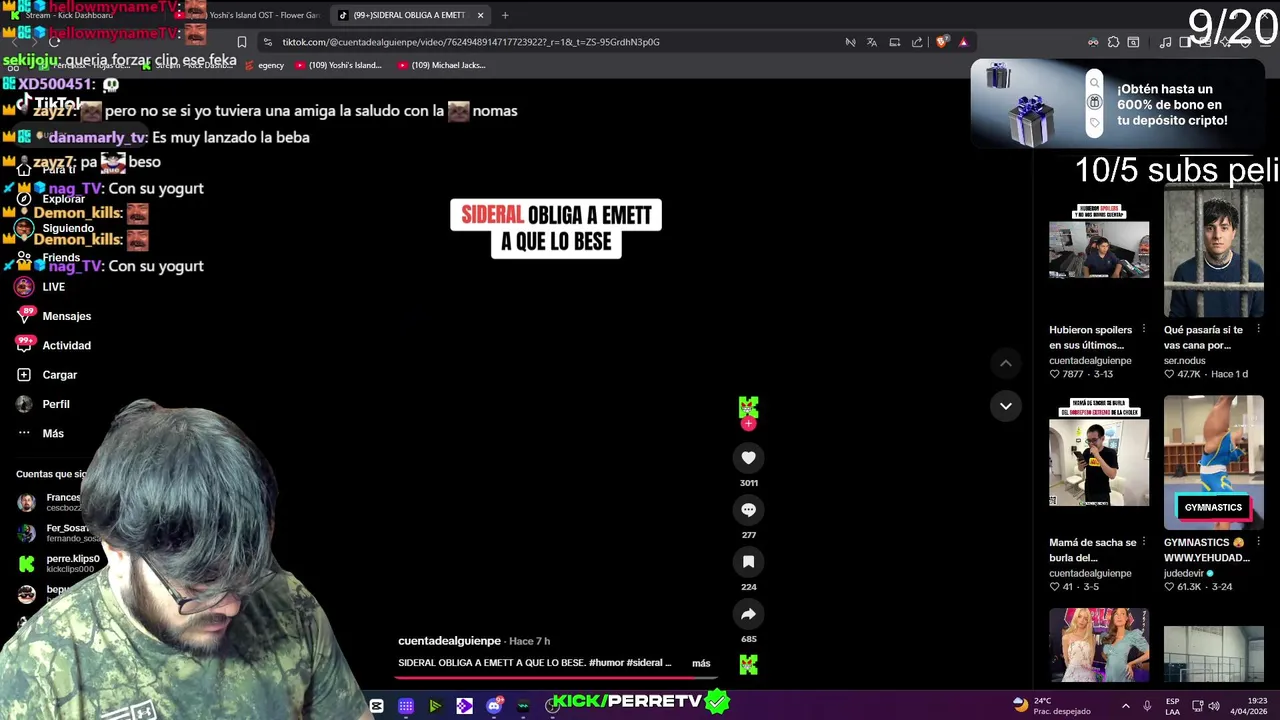Open the creator avatar above the like button
The height and width of the screenshot is (720, 1280).
click(x=748, y=406)
